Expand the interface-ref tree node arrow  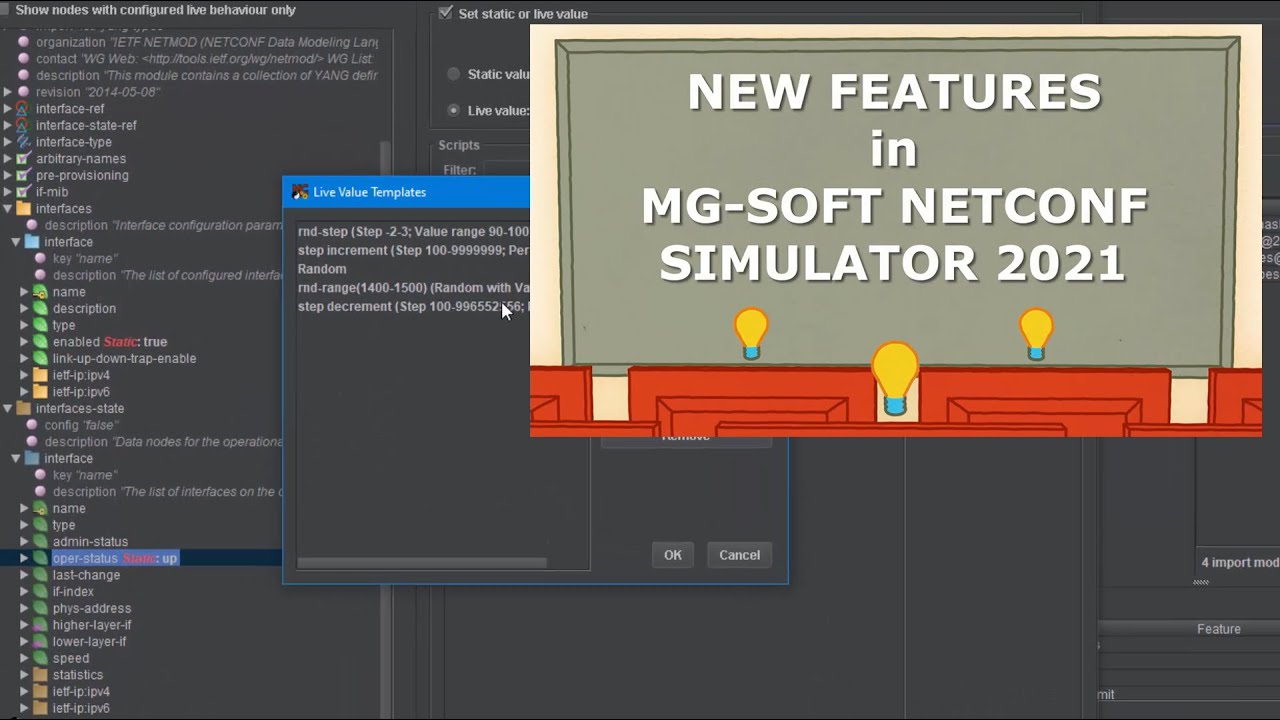point(8,109)
